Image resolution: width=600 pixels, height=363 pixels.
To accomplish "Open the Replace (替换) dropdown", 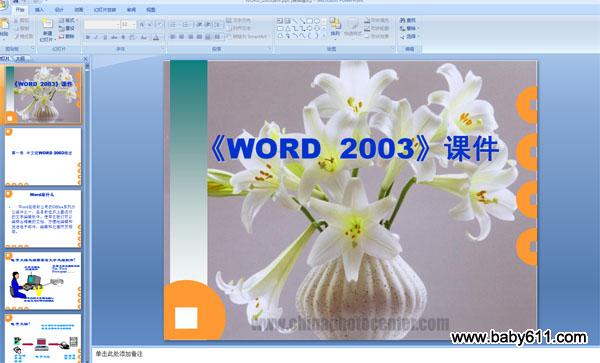I will pos(409,28).
